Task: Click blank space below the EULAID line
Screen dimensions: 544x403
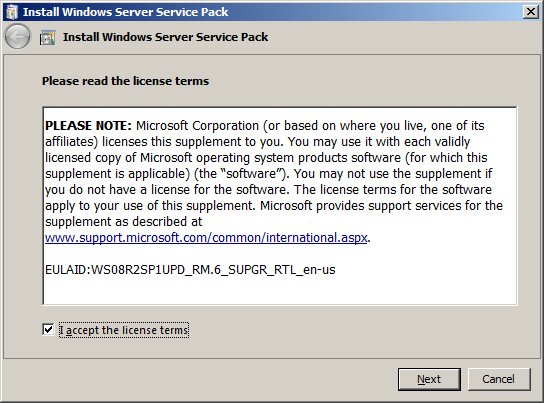Action: (280, 291)
